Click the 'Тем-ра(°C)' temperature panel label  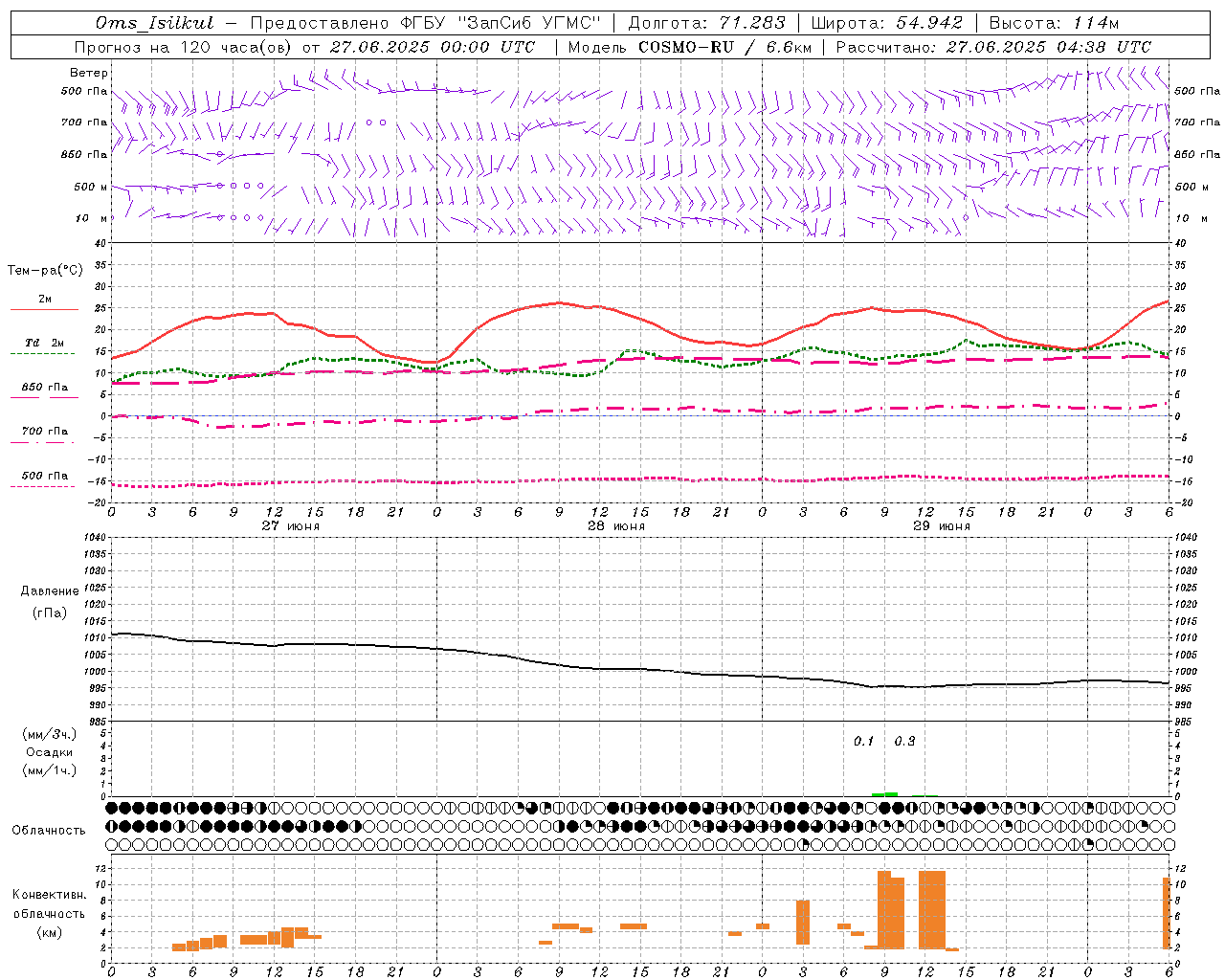click(x=45, y=271)
